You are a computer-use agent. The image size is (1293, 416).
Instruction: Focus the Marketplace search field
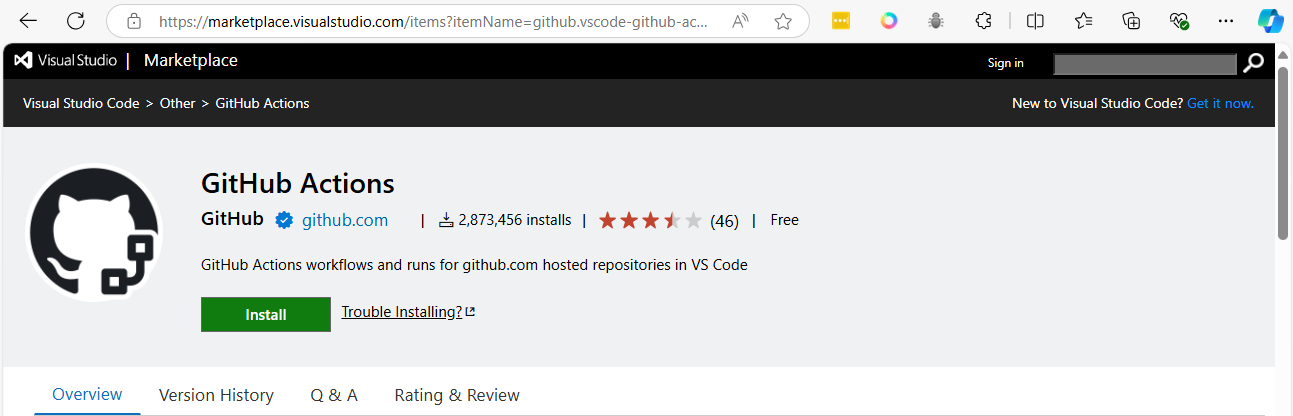click(1147, 63)
